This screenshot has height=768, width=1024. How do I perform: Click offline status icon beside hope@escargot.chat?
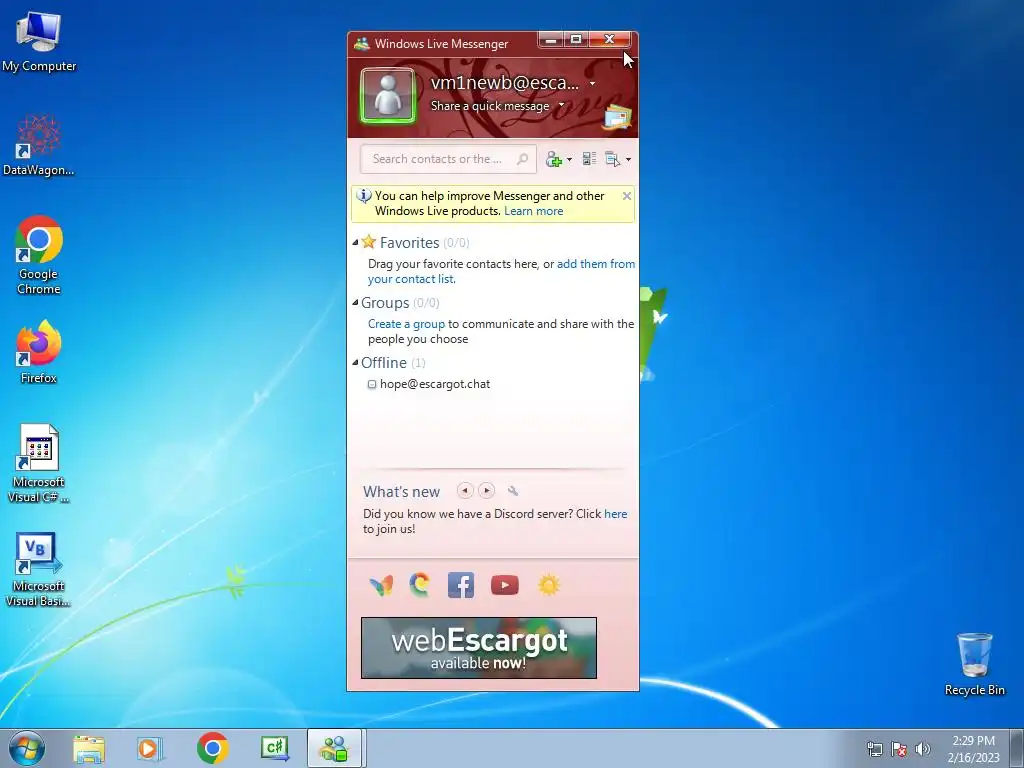pyautogui.click(x=372, y=385)
